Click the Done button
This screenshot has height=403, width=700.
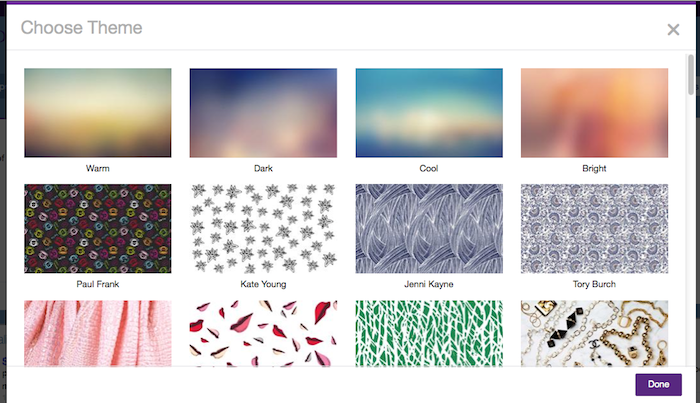pos(658,384)
